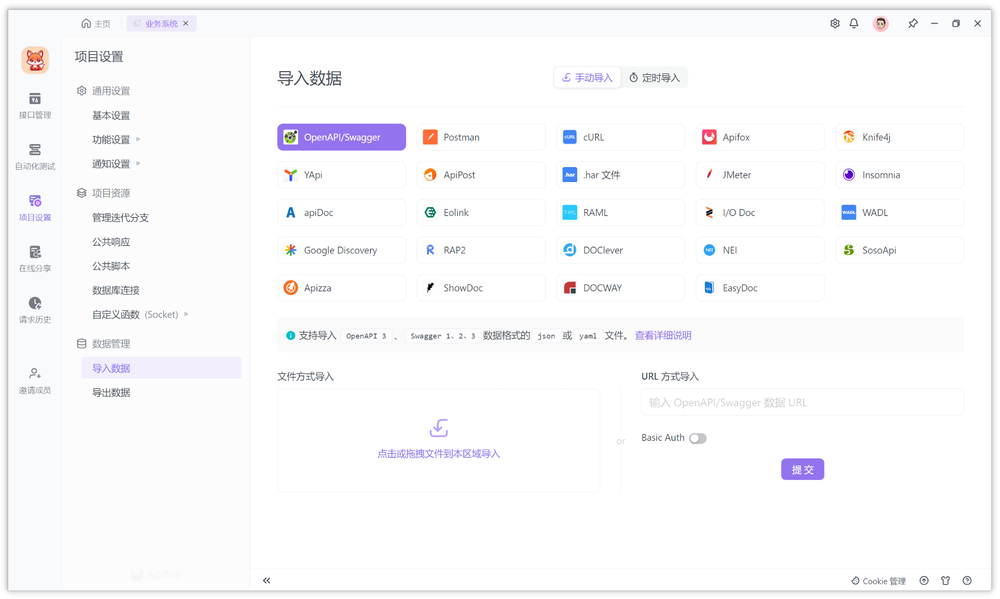Select RAP2 import format

pos(481,250)
